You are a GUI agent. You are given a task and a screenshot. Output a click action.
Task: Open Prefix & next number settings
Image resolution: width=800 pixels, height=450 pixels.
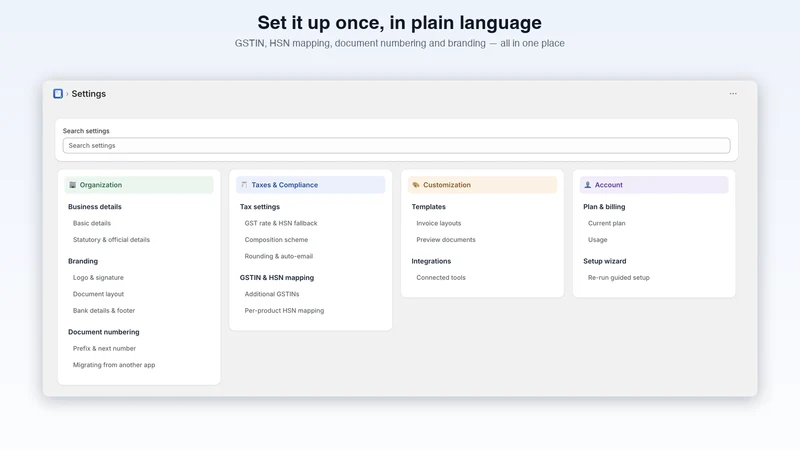(105, 349)
